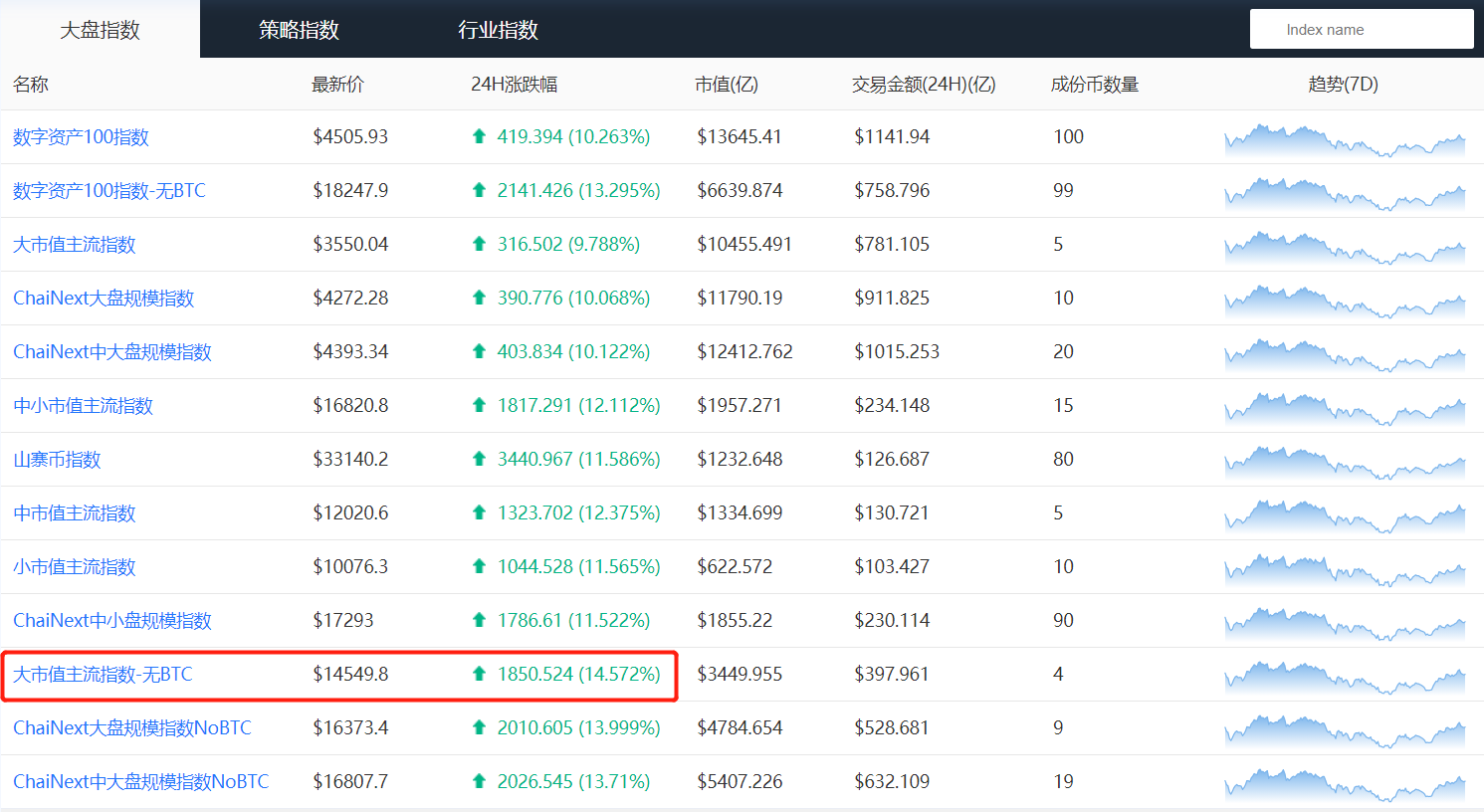Click the up arrow beside 419.394 (10.263%)
The width and height of the screenshot is (1484, 812).
coord(479,136)
